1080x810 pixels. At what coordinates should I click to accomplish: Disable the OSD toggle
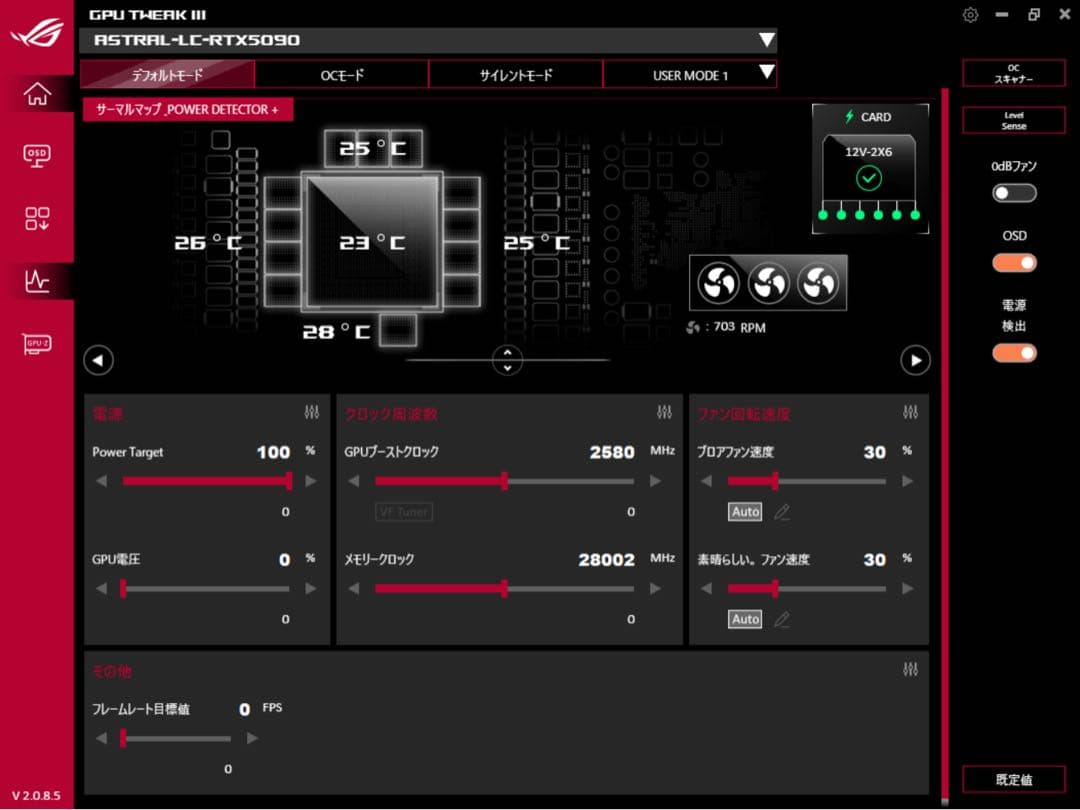tap(1014, 262)
